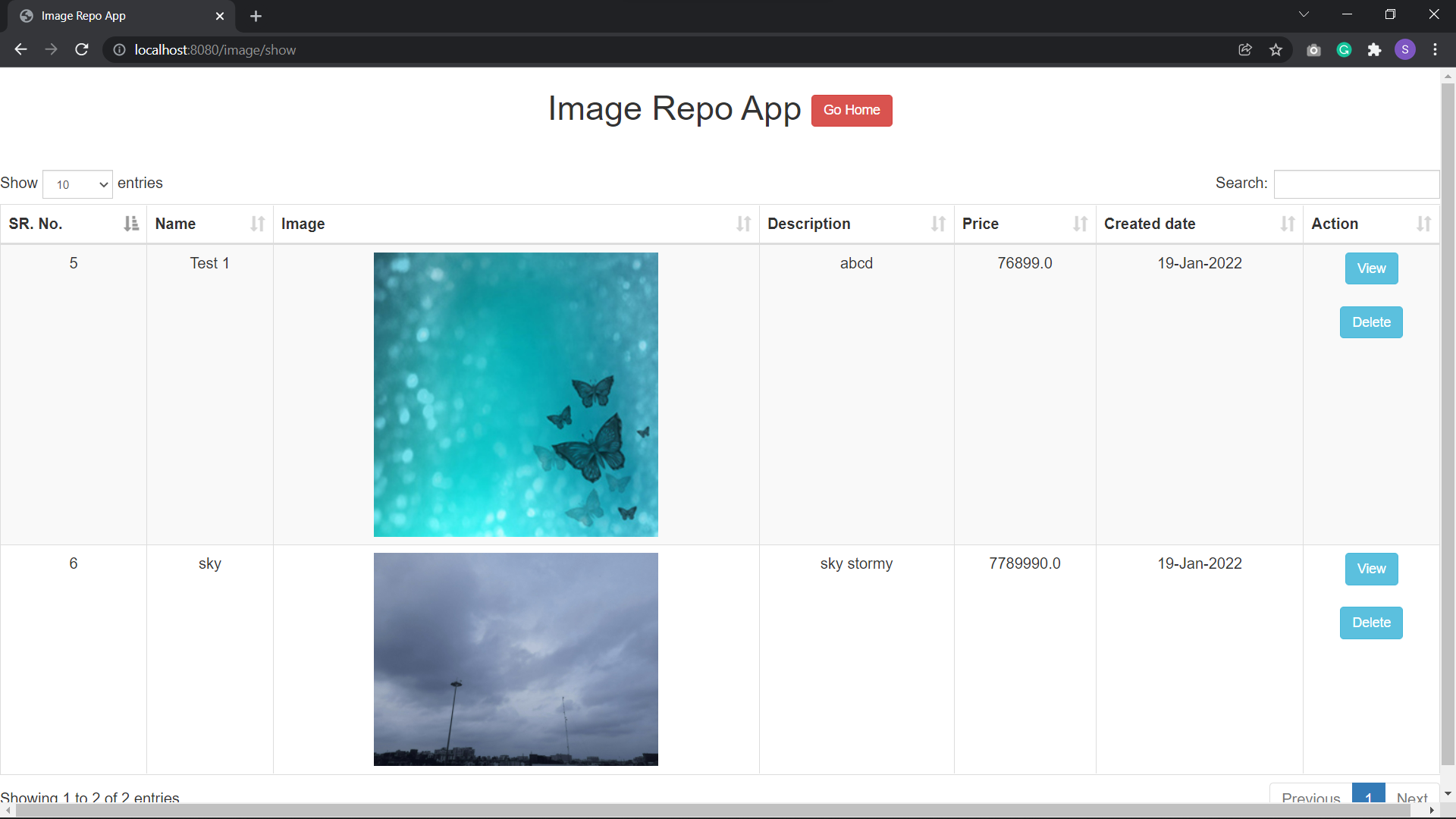This screenshot has width=1456, height=819.
Task: Open the tab search chevron
Action: point(1304,14)
